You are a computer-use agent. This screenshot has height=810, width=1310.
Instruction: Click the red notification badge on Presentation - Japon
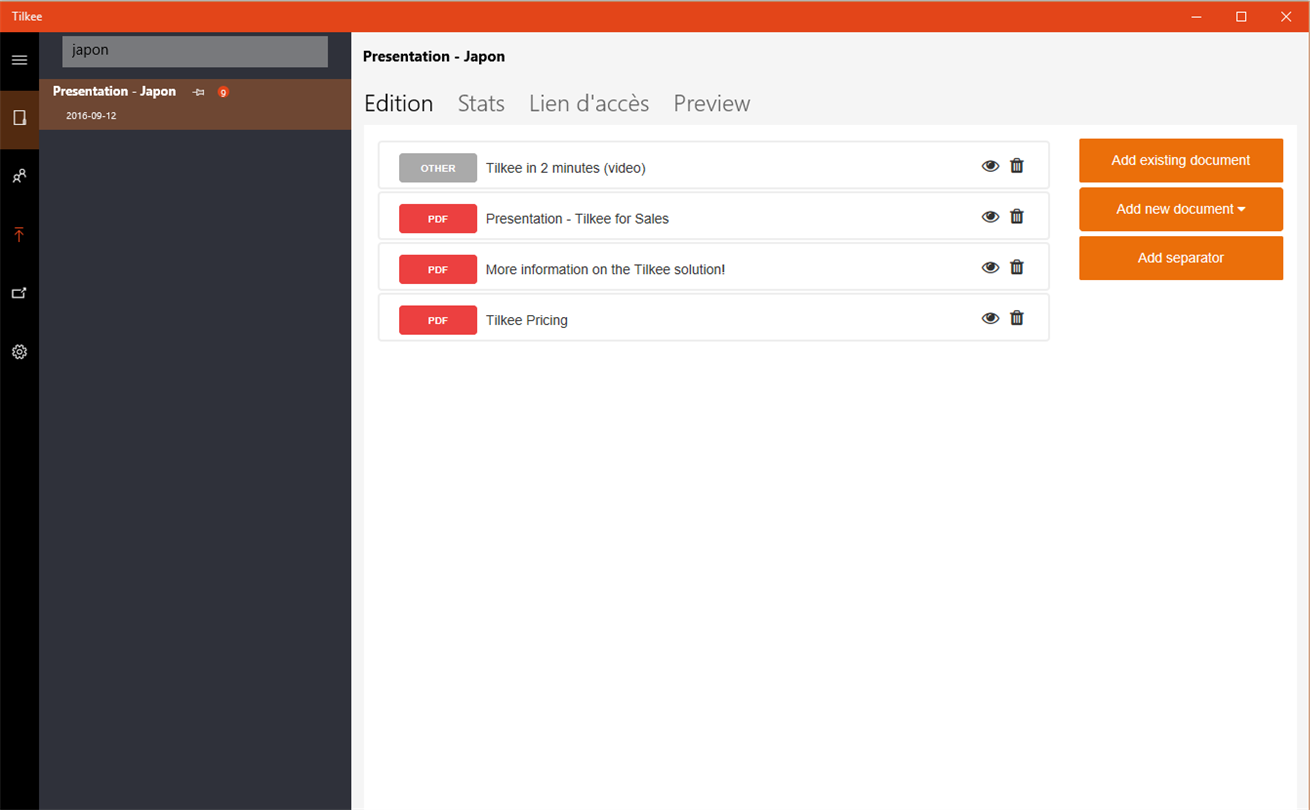(x=223, y=92)
